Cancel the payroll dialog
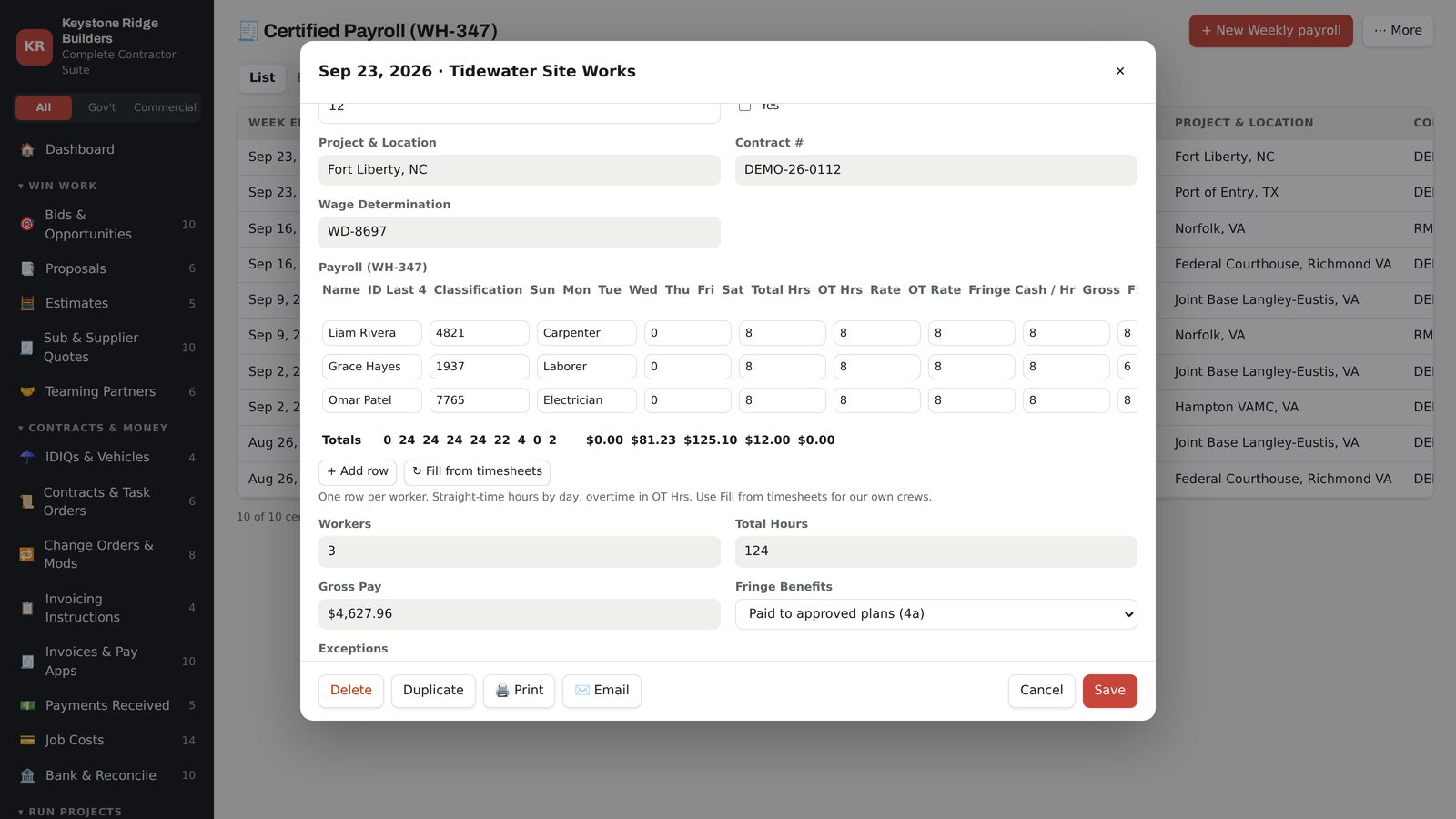Image resolution: width=1456 pixels, height=819 pixels. click(1042, 691)
